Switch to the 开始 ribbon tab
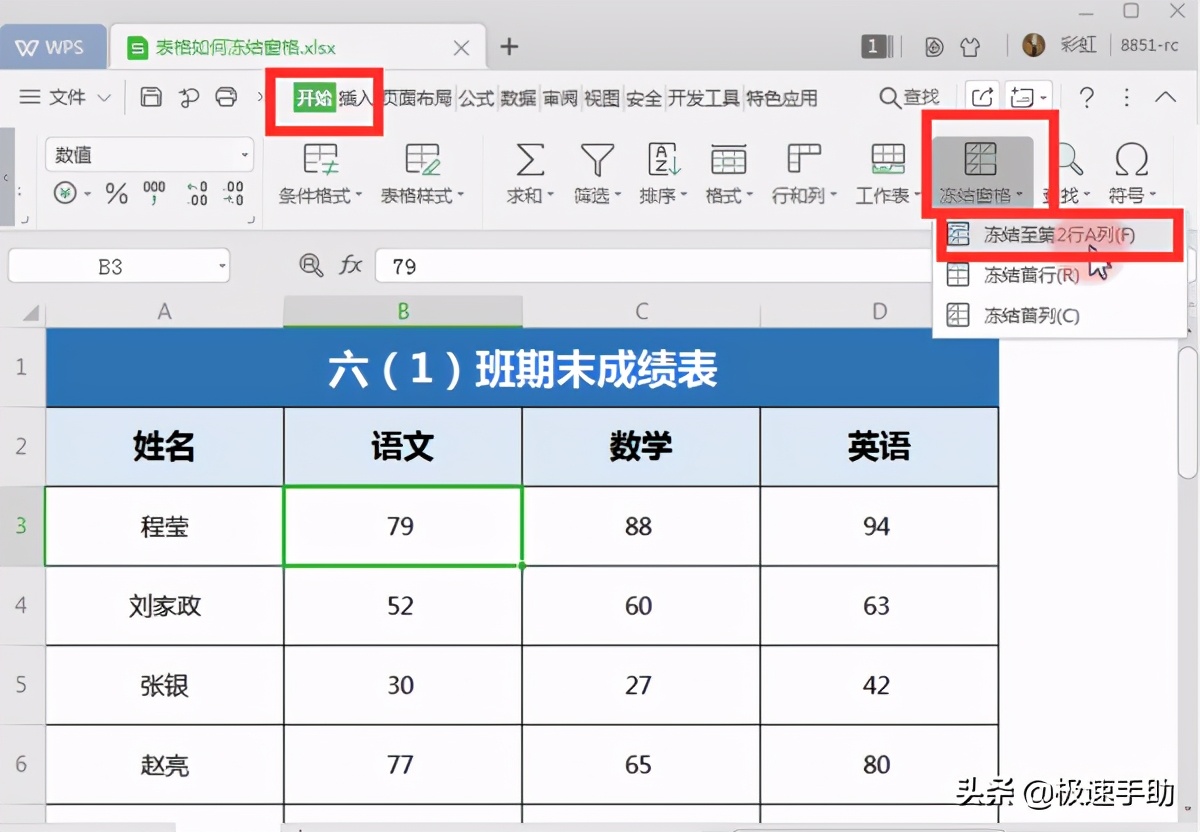Screen dimensions: 1200x832 [x=314, y=98]
